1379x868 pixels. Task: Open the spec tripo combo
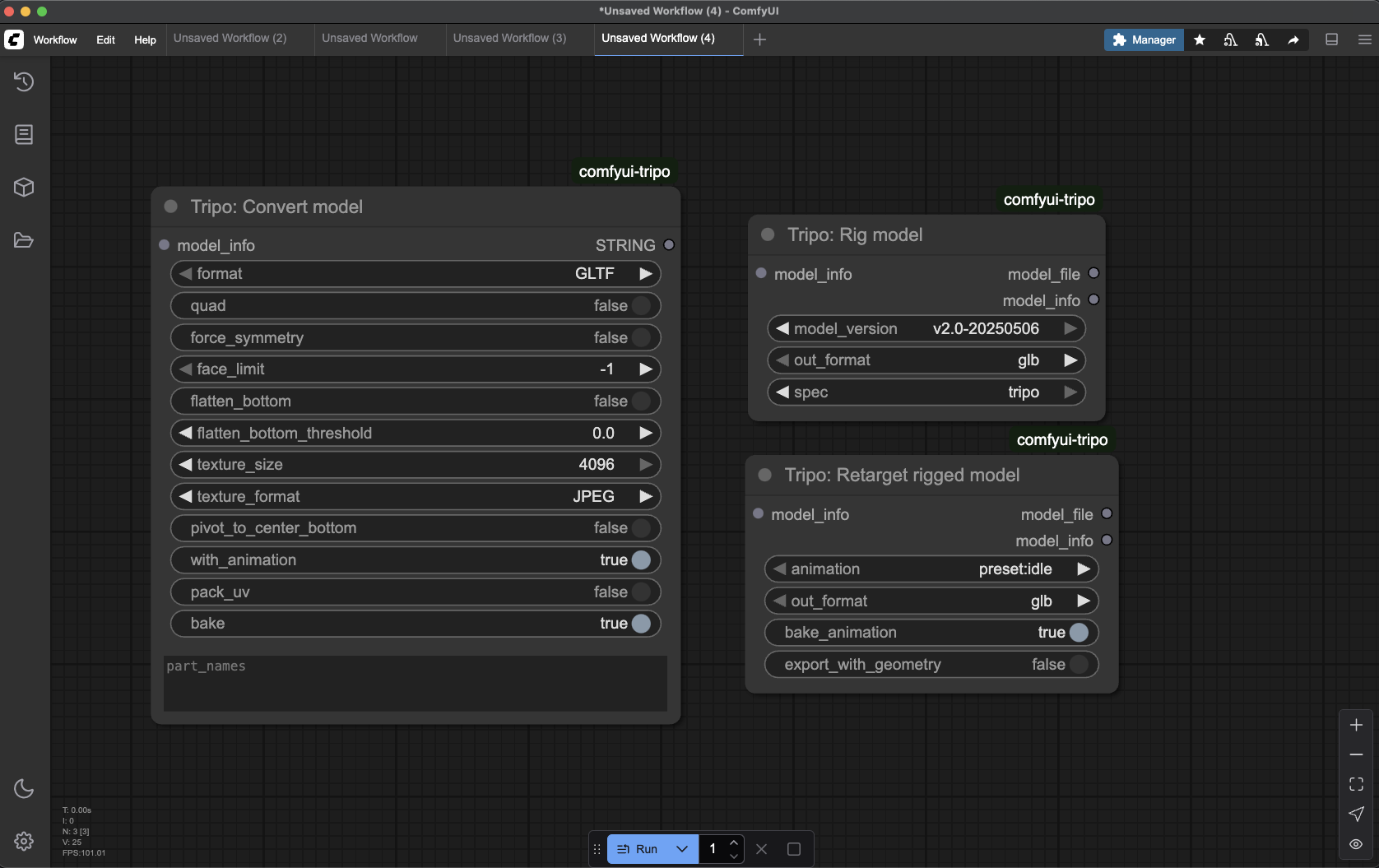(926, 392)
